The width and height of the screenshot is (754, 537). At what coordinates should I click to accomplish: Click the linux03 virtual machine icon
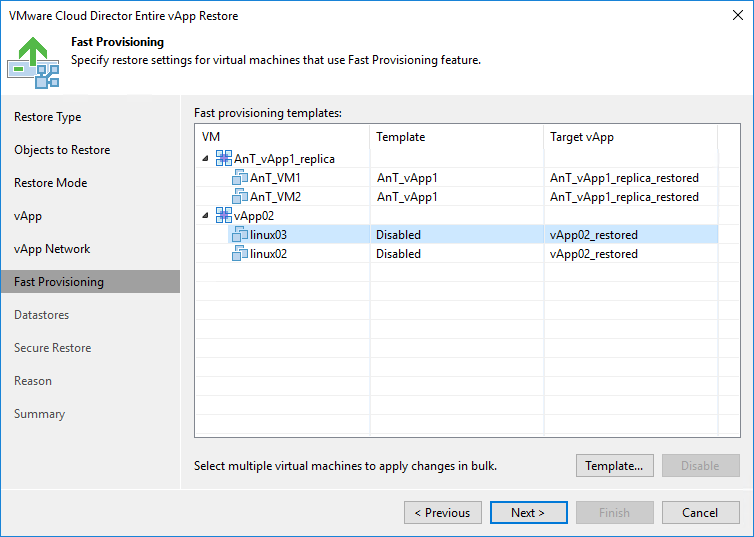tap(240, 234)
